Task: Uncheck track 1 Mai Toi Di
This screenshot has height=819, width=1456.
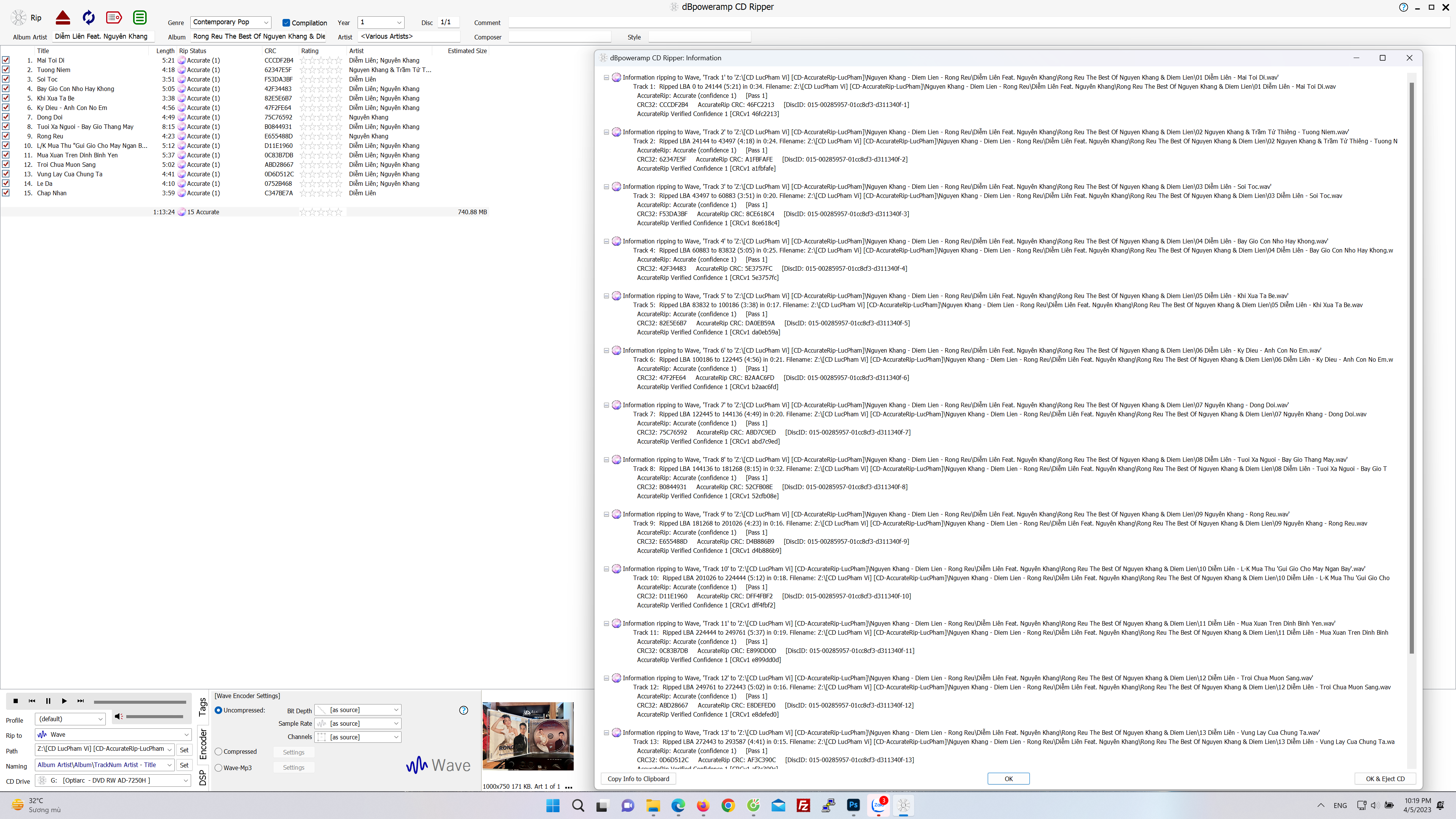Action: pyautogui.click(x=6, y=60)
